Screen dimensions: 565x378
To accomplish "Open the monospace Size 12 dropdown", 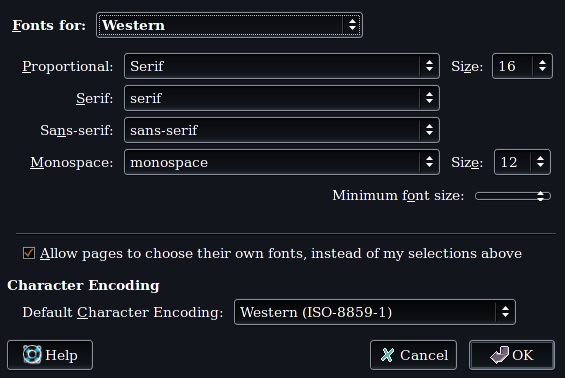I will (522, 162).
